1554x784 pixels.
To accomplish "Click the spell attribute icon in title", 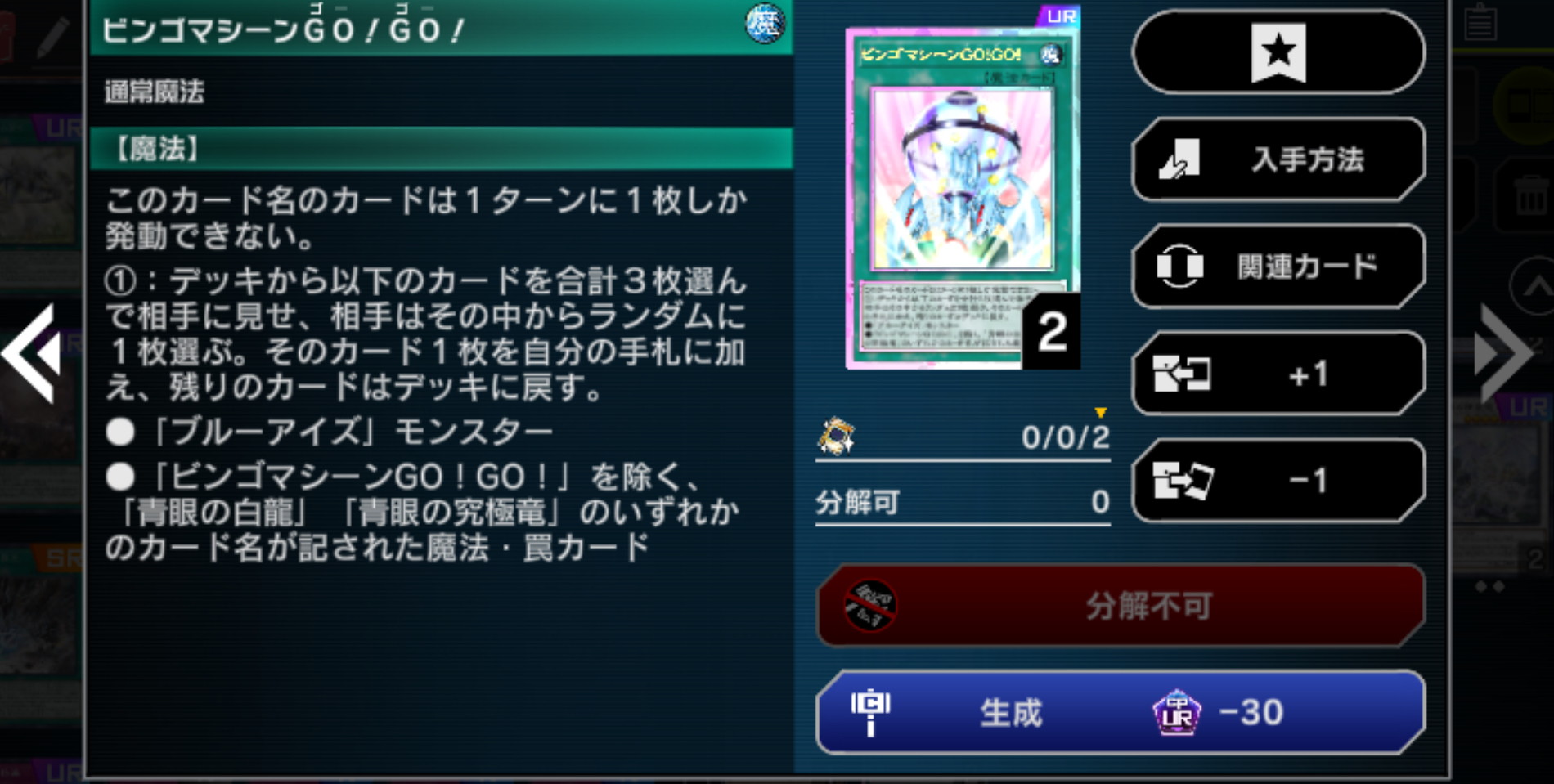I will click(765, 23).
